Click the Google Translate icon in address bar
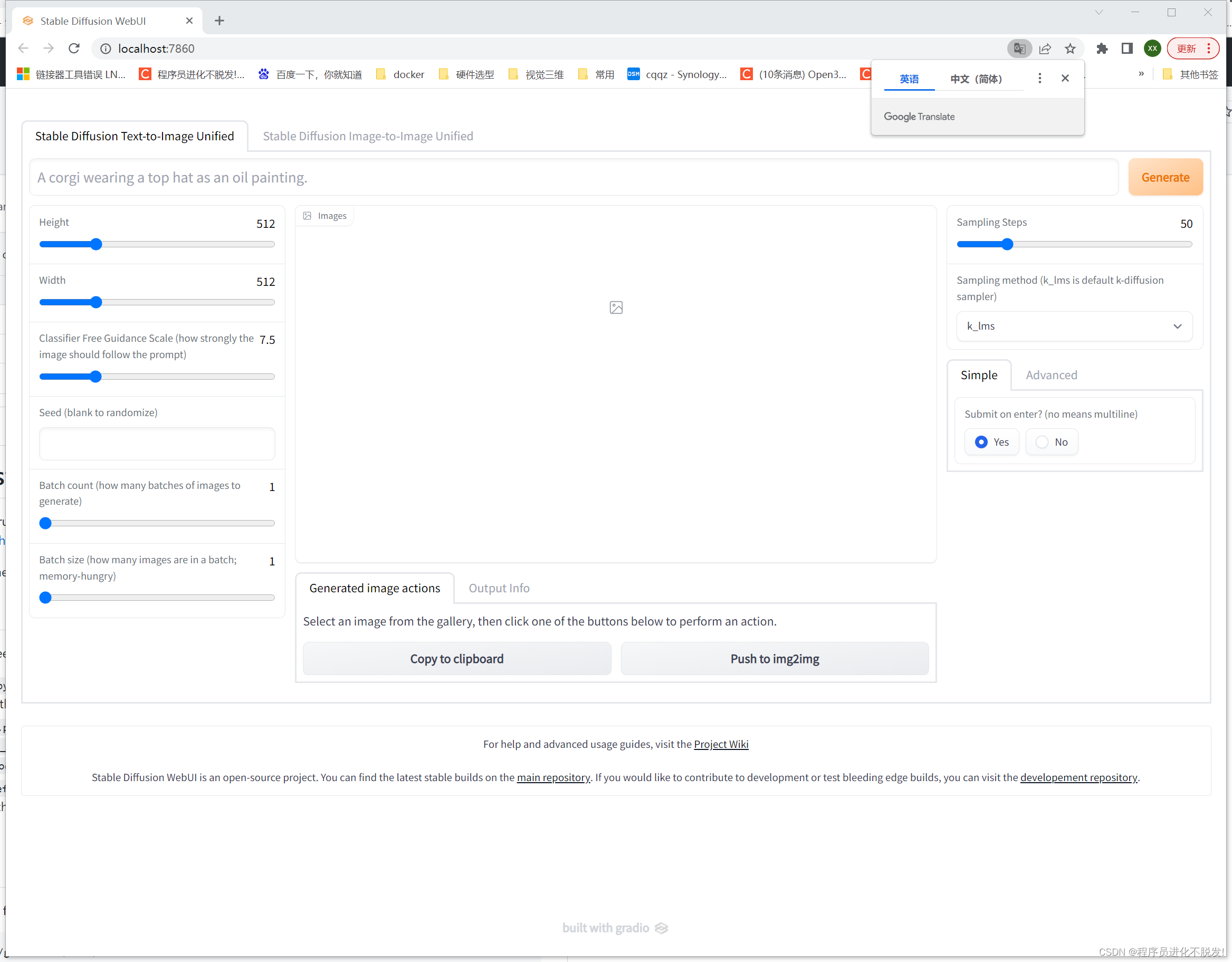Viewport: 1232px width, 962px height. coord(1019,49)
